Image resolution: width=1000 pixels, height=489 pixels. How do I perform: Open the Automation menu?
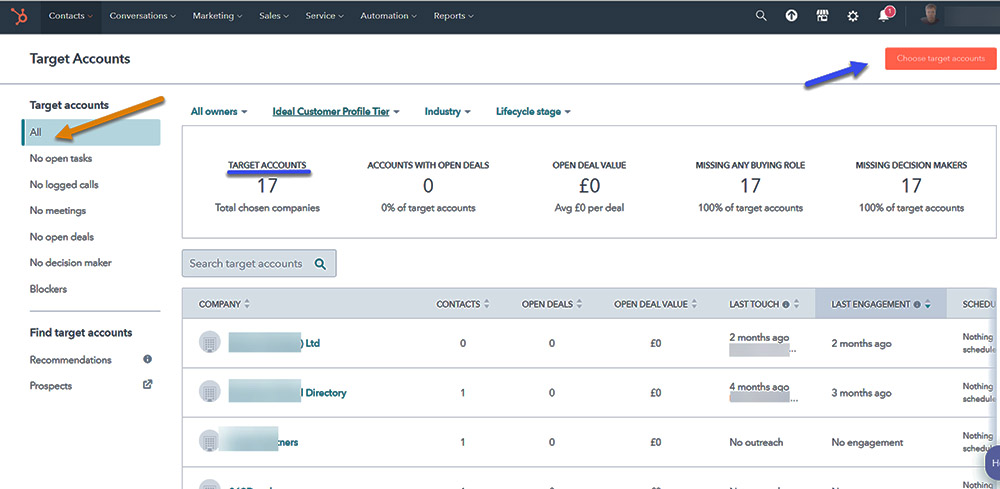point(388,16)
